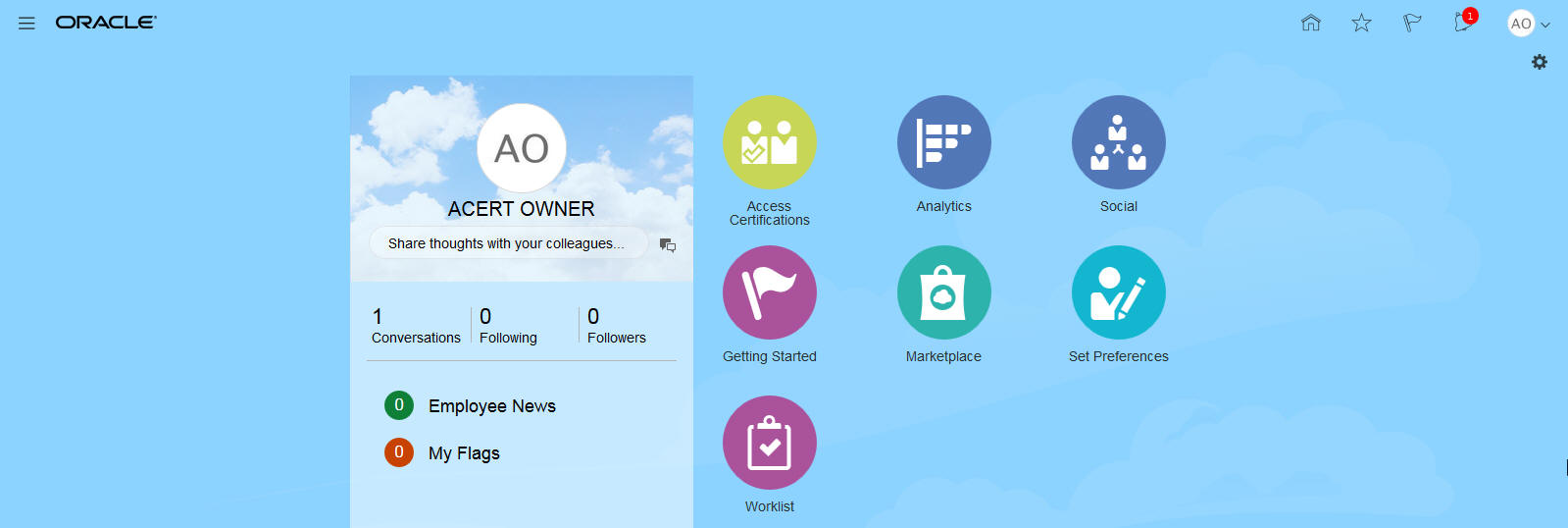The height and width of the screenshot is (528, 1568).
Task: Open AO user menu dropdown
Action: (x=1529, y=24)
